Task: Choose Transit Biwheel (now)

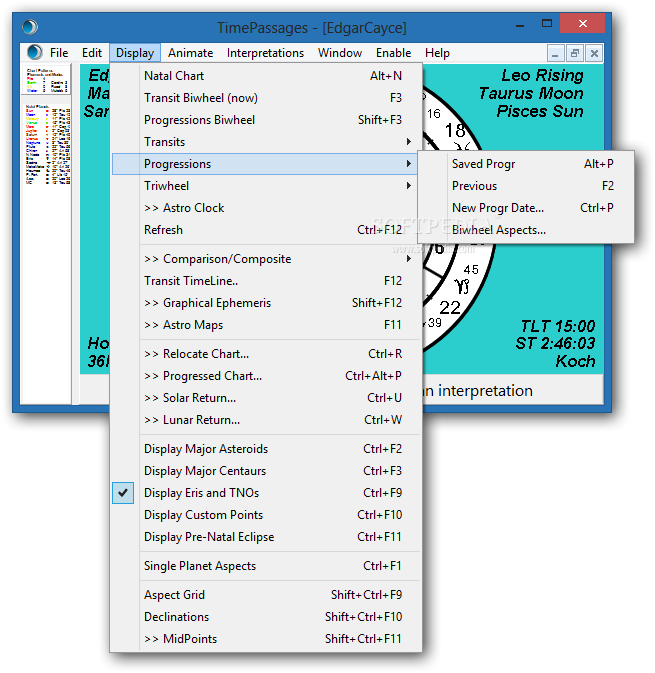Action: (x=266, y=98)
